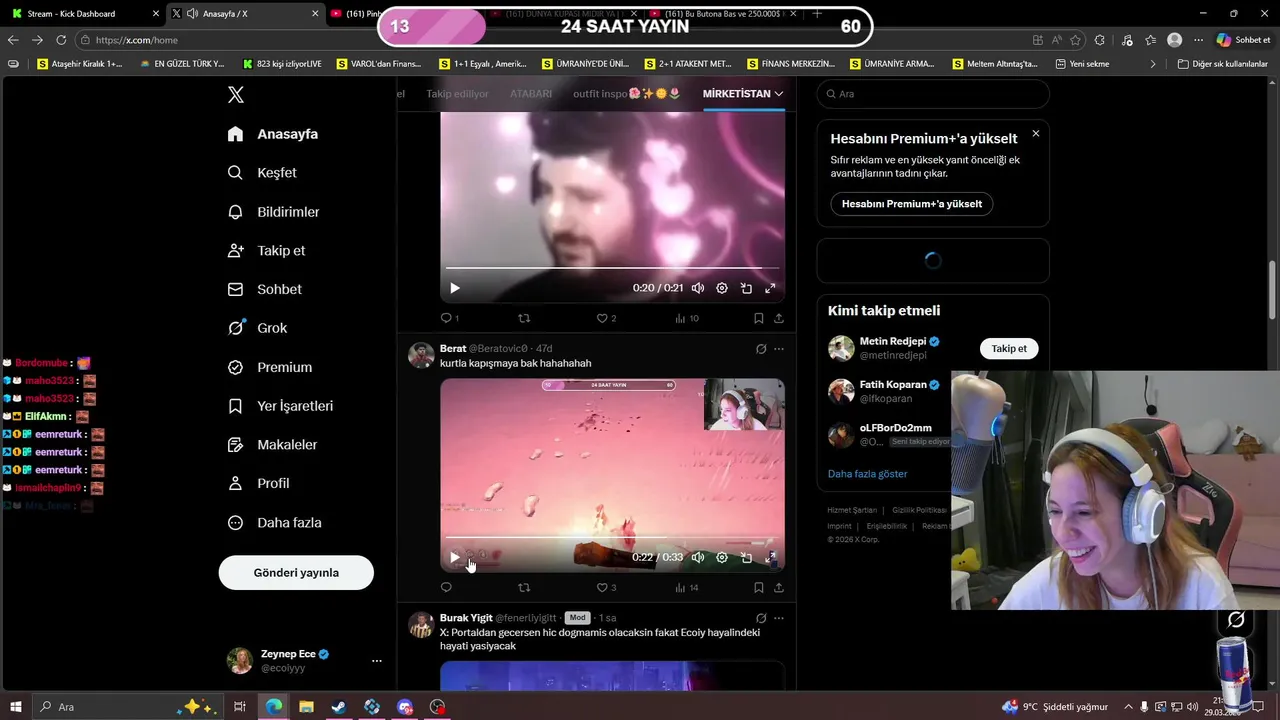Switch to outfit inspo tab
1280x720 pixels.
[x=627, y=94]
